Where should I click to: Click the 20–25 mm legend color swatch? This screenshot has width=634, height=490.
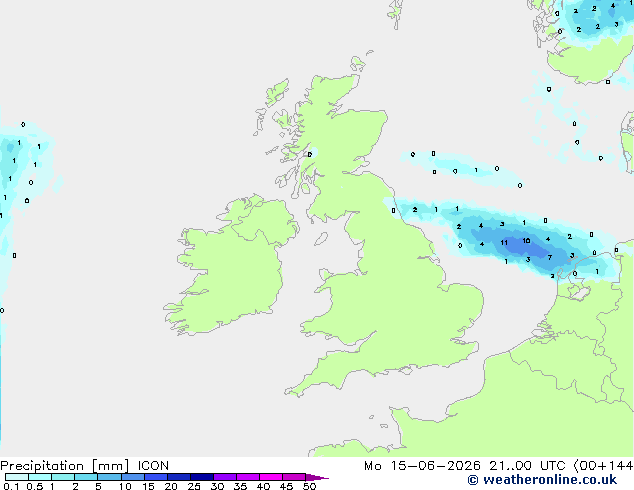pyautogui.click(x=179, y=477)
